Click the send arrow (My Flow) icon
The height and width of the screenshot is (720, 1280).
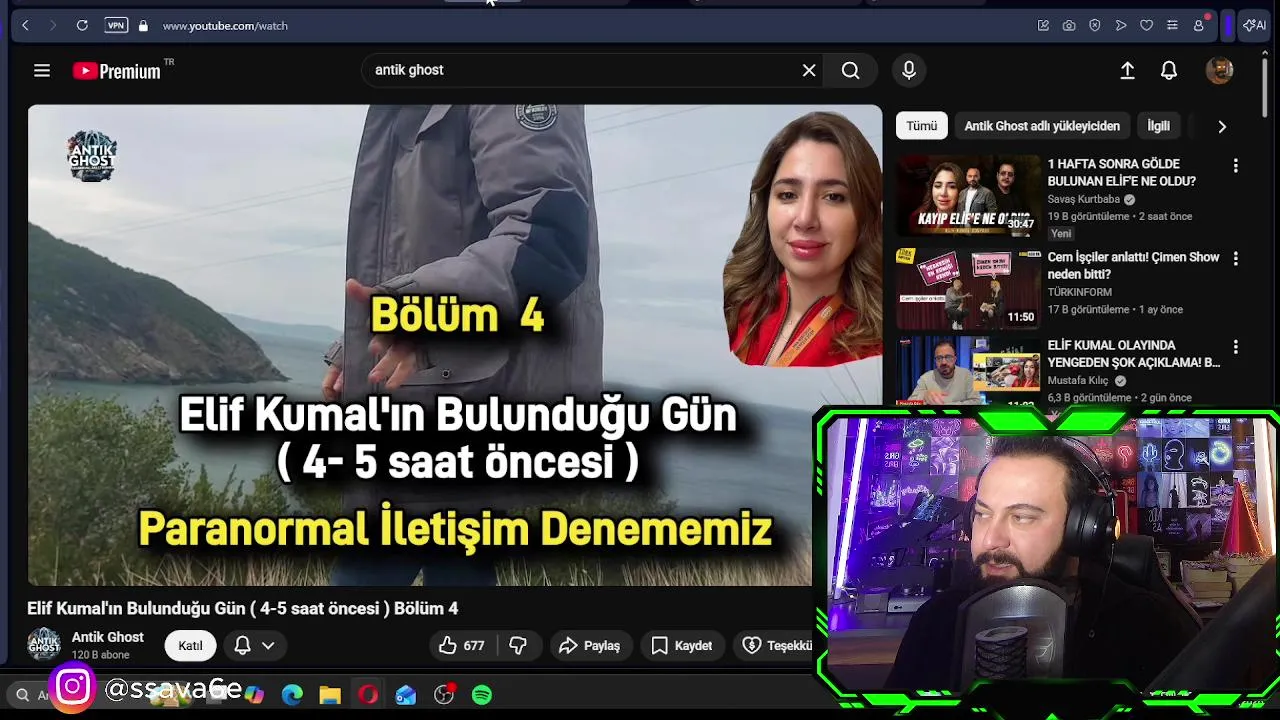click(x=1121, y=26)
